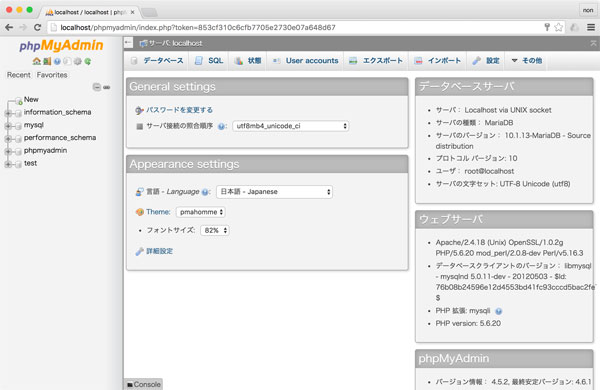Click the New database icon in the tree
Screen dimensions: 600x390
point(18,101)
